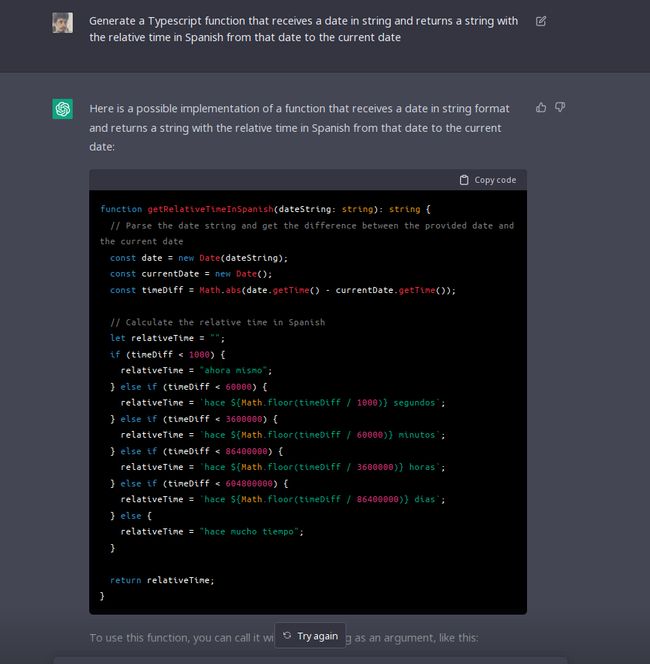The width and height of the screenshot is (650, 664).
Task: Click the ChatGPT logo avatar
Action: [x=63, y=109]
